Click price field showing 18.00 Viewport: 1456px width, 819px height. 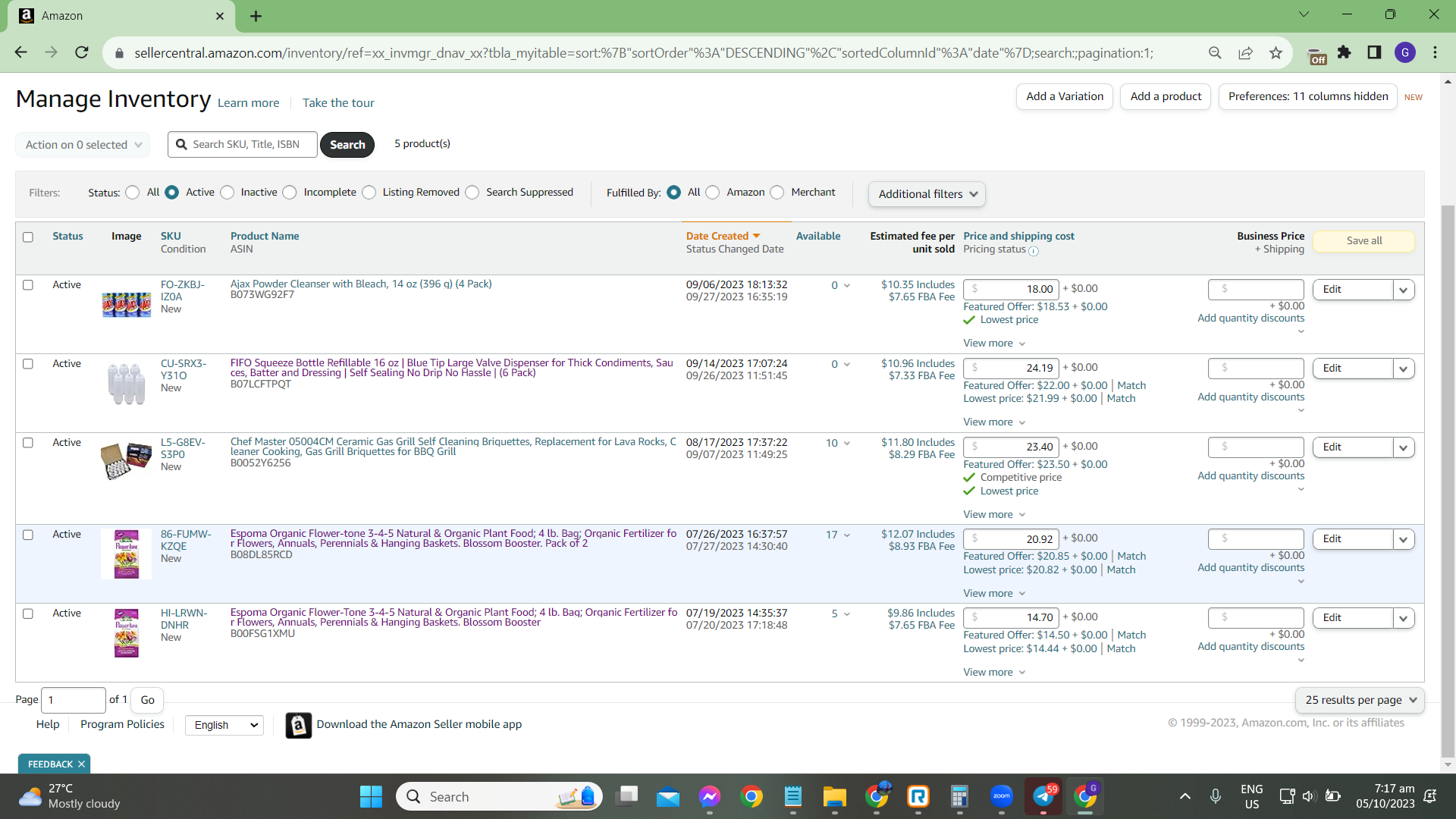(1012, 290)
